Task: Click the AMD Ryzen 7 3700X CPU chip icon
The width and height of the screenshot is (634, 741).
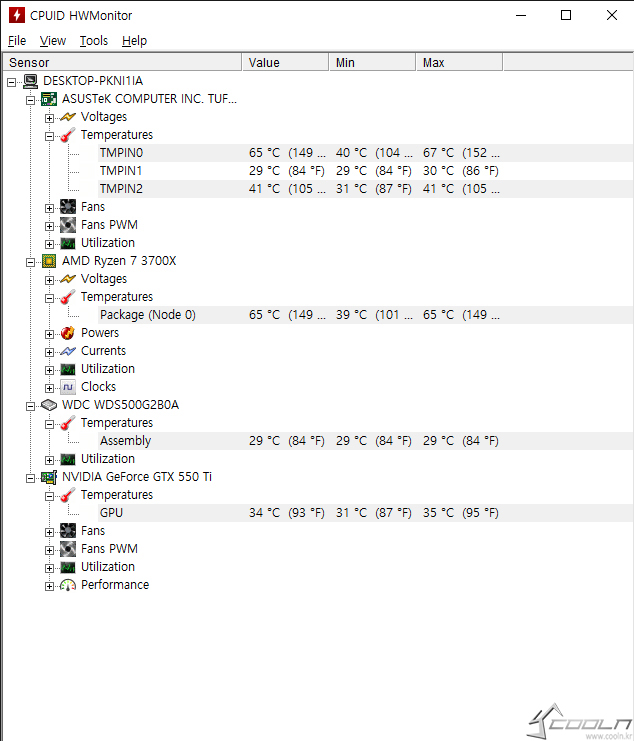Action: pyautogui.click(x=49, y=261)
